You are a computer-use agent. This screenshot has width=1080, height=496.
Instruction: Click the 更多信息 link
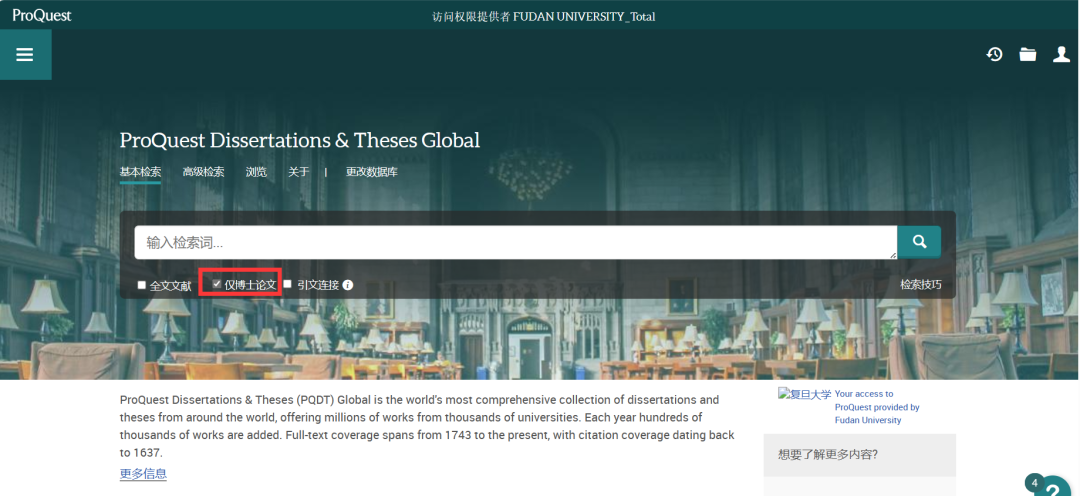[143, 474]
